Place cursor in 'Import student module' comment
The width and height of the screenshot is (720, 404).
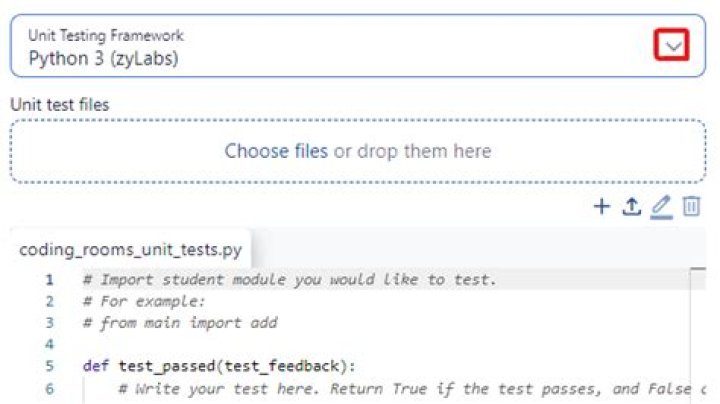(x=290, y=280)
